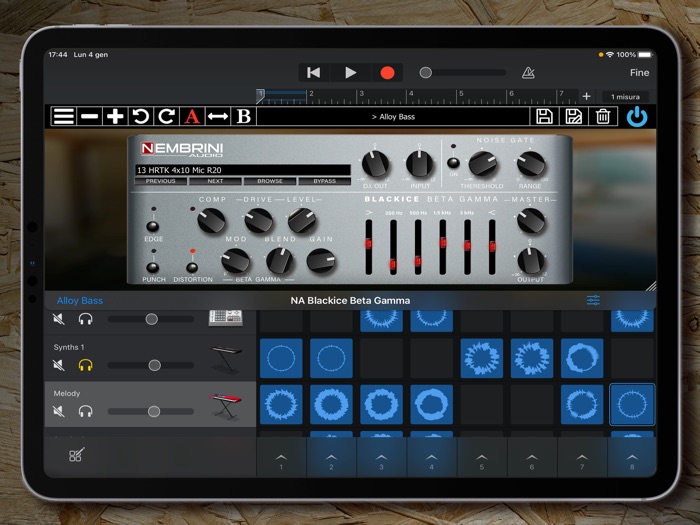Screen dimensions: 700x525
Task: Add a song section with the plus
Action: tap(587, 96)
